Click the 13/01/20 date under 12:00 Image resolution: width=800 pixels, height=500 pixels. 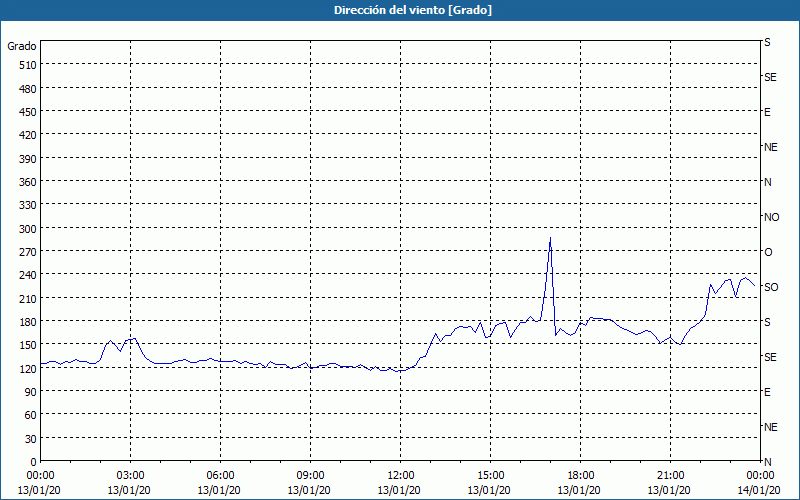click(399, 490)
